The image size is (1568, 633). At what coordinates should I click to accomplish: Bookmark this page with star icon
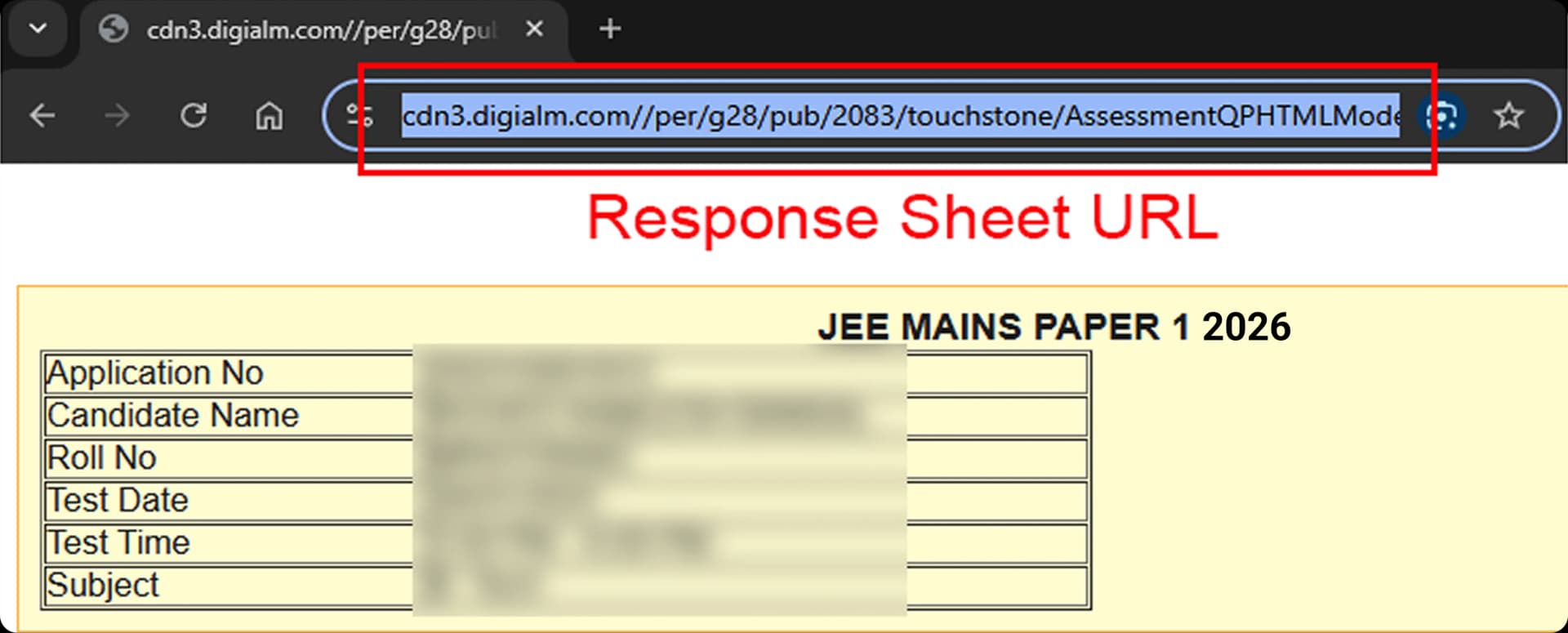coord(1508,116)
